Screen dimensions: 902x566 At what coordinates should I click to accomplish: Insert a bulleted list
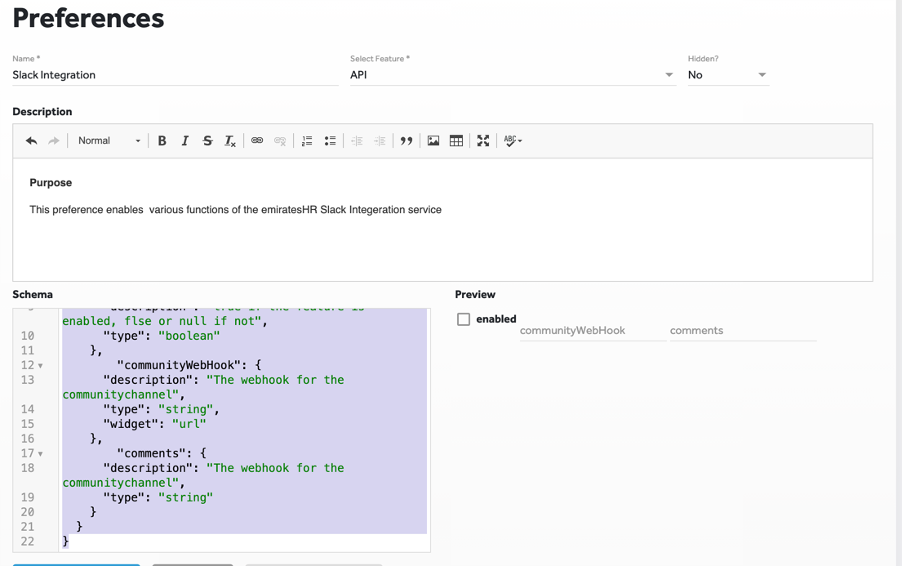[330, 141]
